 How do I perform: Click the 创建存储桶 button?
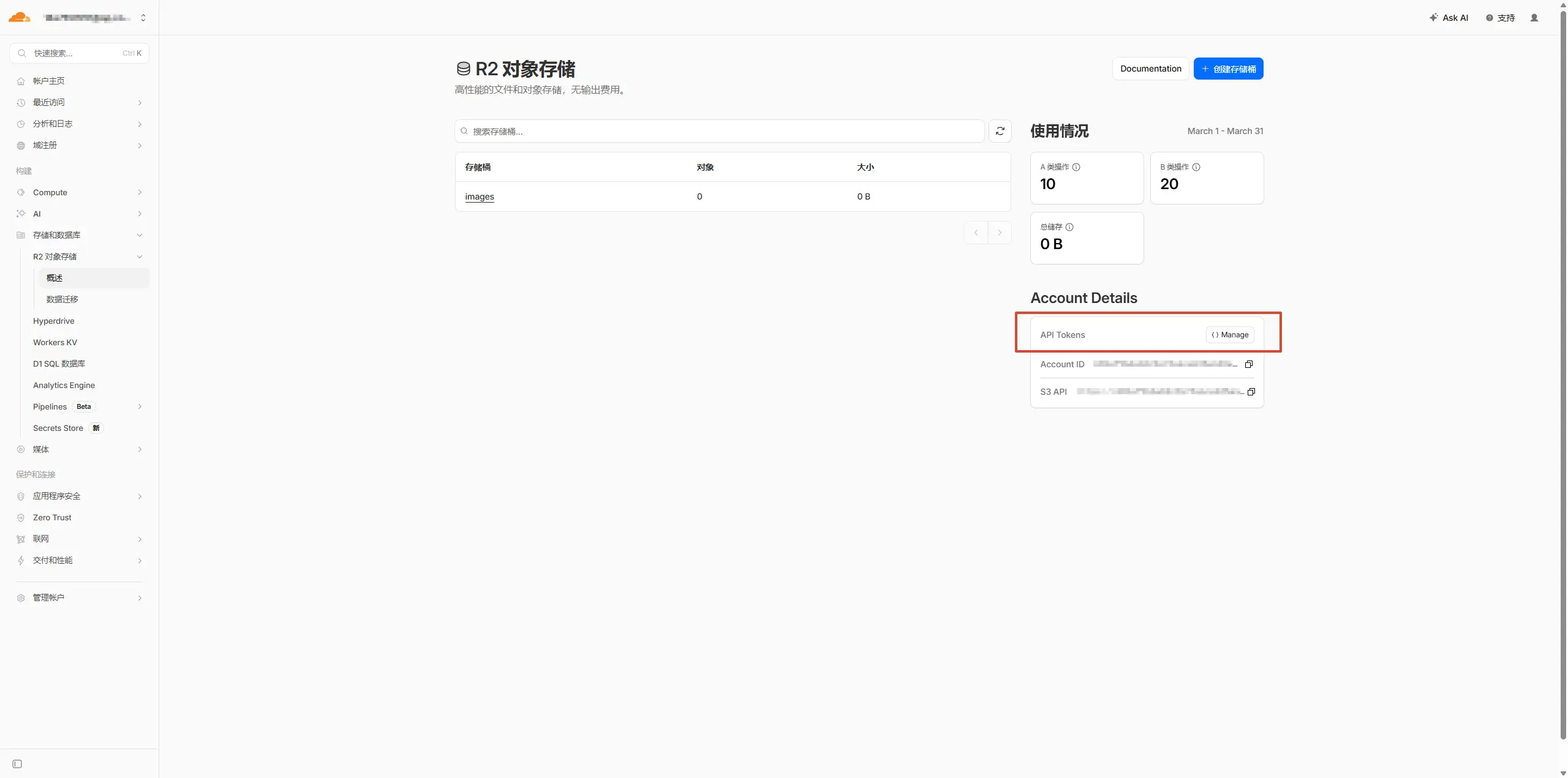(1228, 69)
